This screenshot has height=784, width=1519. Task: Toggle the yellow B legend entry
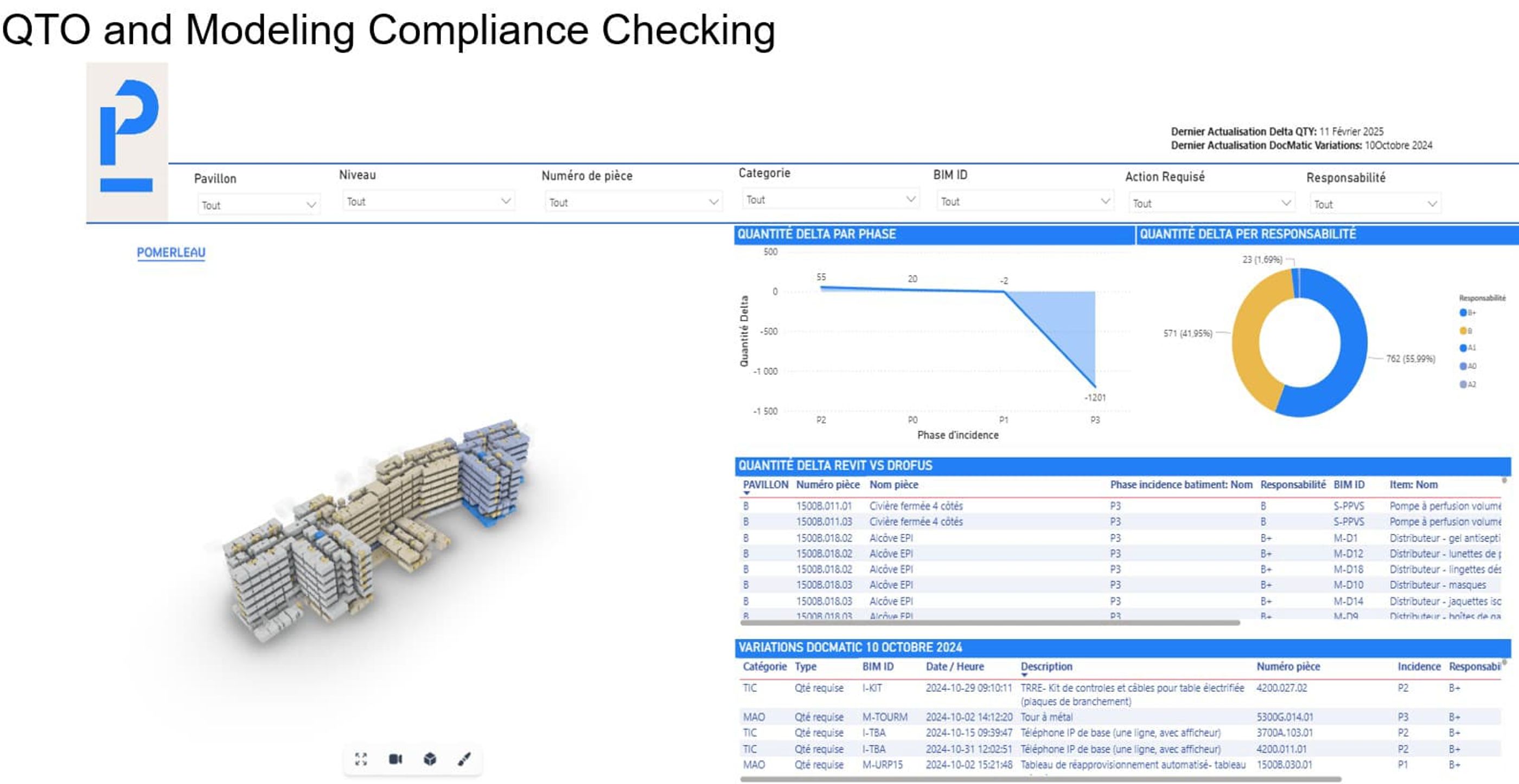point(1463,331)
